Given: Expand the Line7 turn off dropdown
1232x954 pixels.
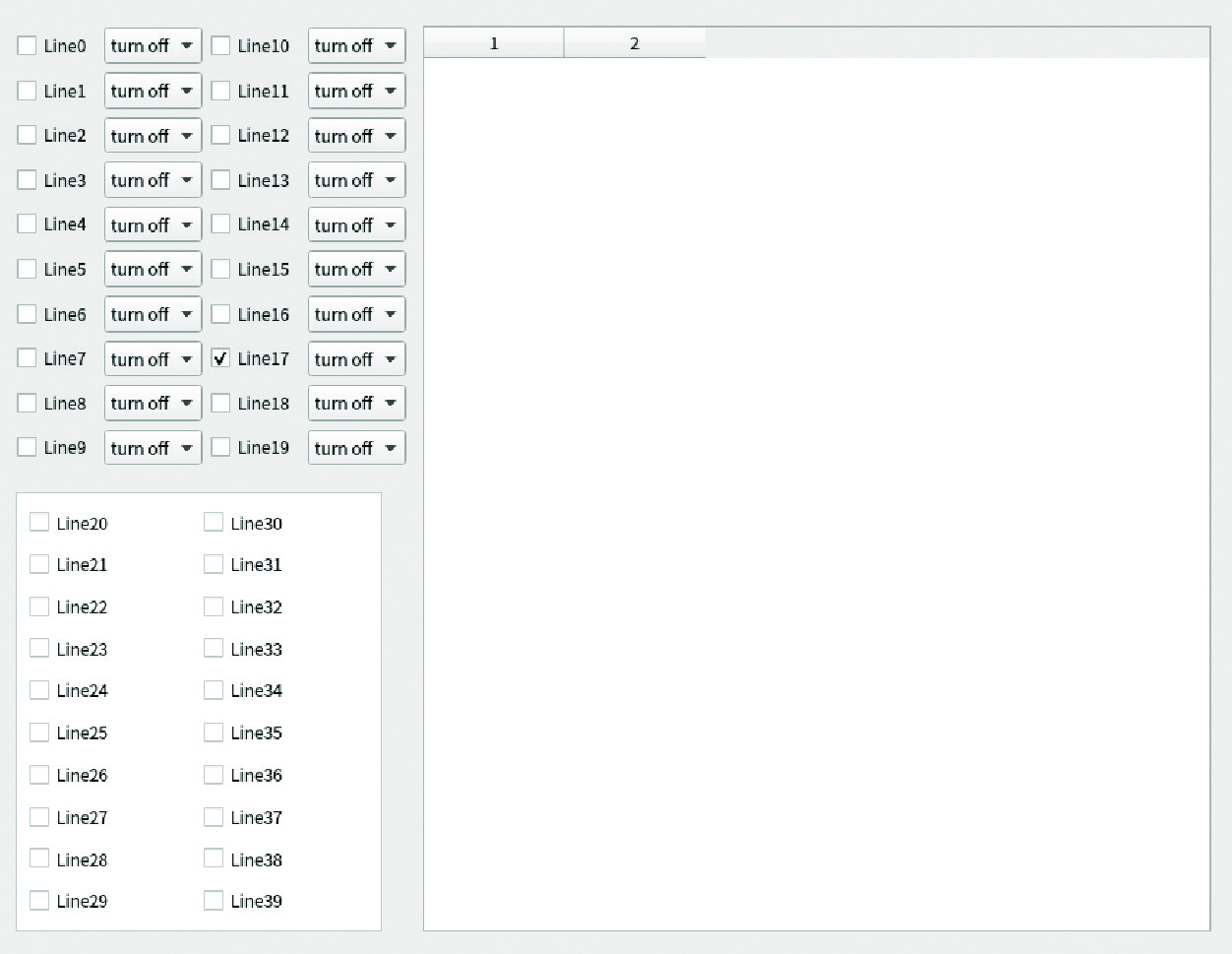Looking at the screenshot, I should [x=153, y=359].
